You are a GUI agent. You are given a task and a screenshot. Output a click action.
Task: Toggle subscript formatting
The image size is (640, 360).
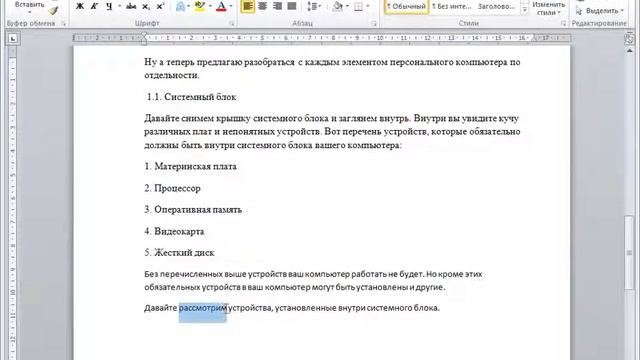coord(146,6)
